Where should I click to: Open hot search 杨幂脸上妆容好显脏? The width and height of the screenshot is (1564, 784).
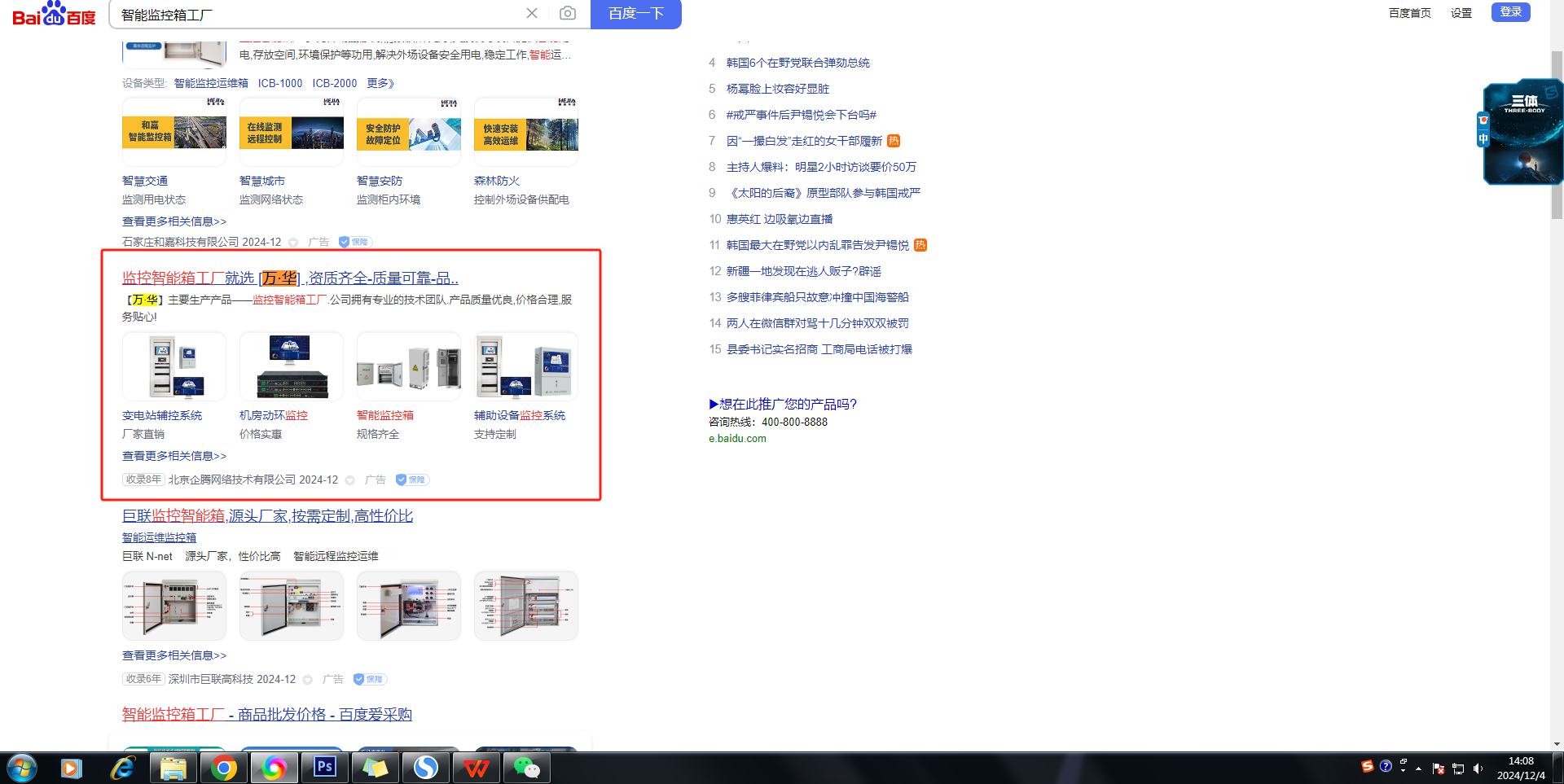778,89
